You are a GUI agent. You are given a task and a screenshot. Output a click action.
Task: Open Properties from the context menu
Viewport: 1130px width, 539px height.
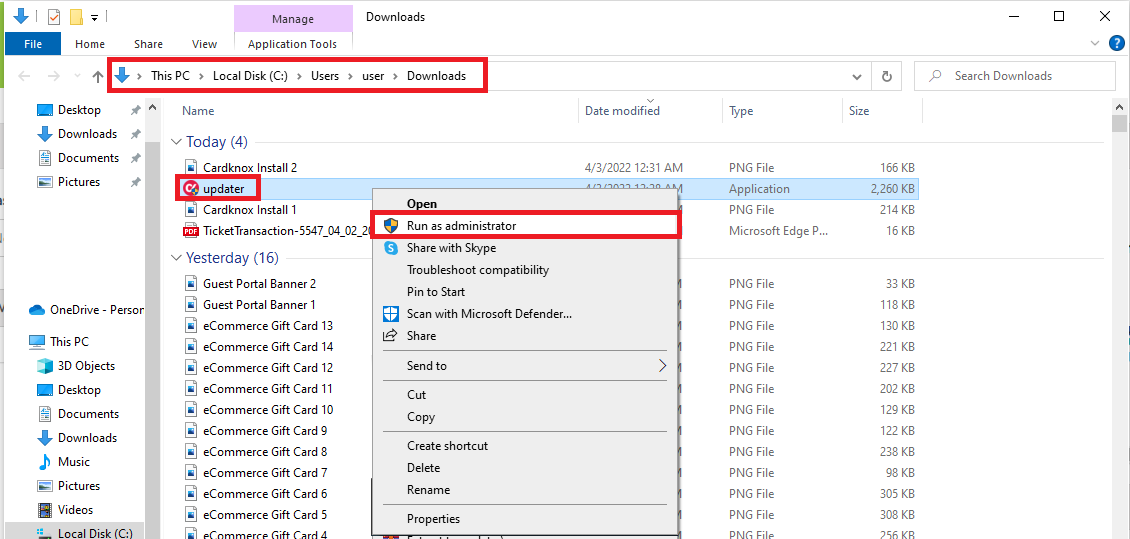tap(525, 519)
